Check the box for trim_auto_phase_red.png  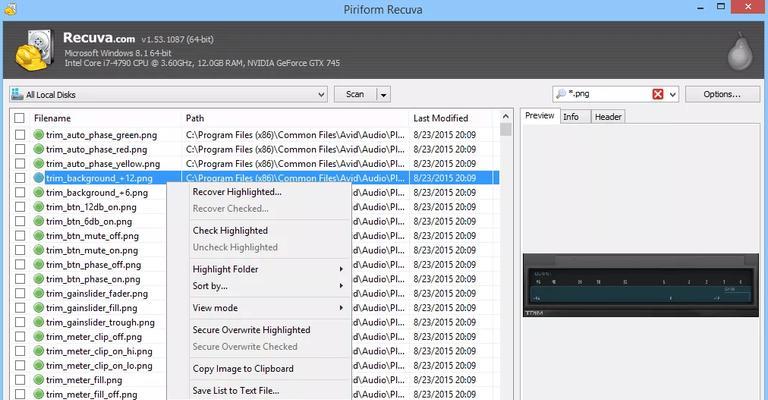click(x=20, y=149)
